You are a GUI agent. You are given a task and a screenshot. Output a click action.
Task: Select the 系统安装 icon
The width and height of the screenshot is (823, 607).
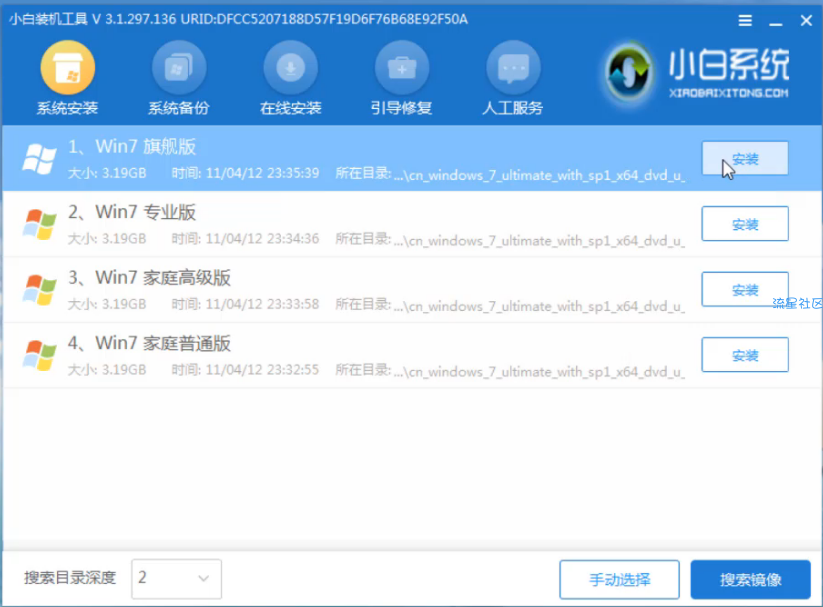click(68, 68)
